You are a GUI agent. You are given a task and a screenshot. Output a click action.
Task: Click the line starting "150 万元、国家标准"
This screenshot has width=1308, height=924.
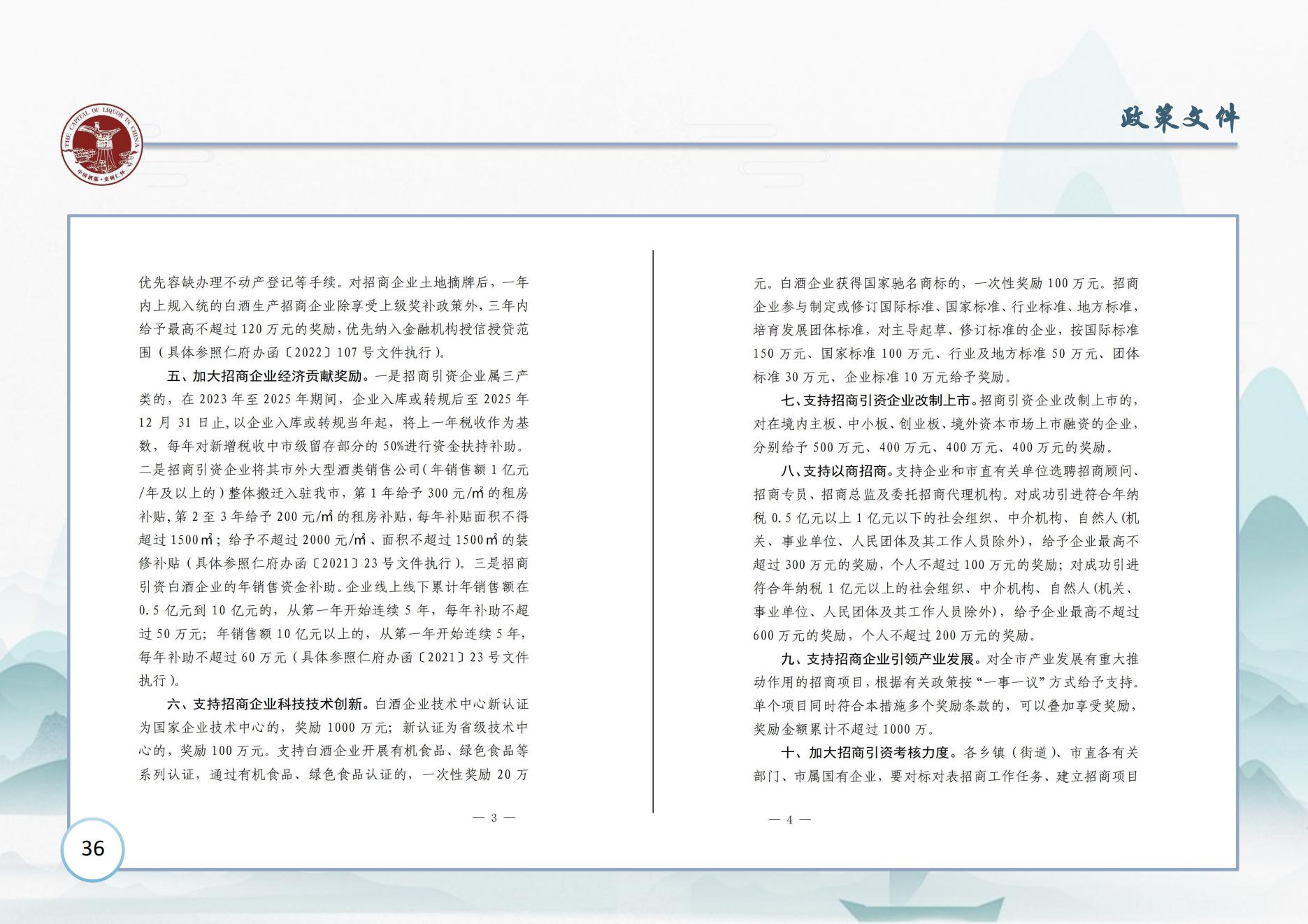click(945, 354)
